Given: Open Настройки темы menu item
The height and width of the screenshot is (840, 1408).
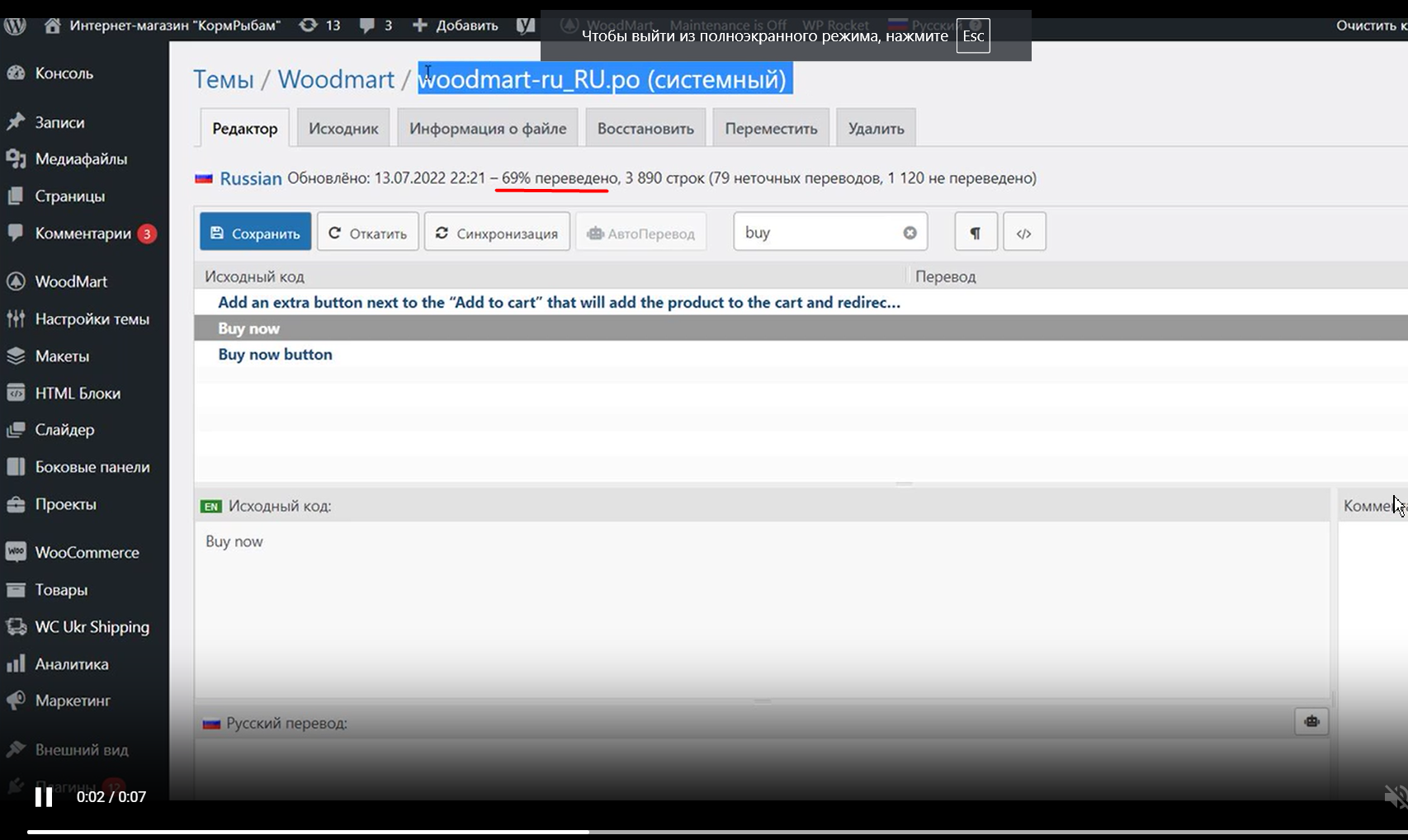Looking at the screenshot, I should 92,319.
